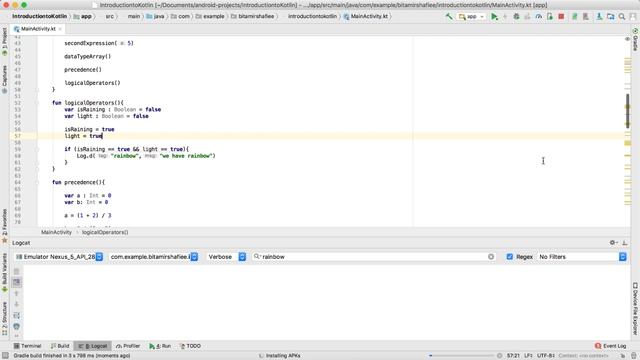Open SDK Manager download arrow icon

click(599, 16)
